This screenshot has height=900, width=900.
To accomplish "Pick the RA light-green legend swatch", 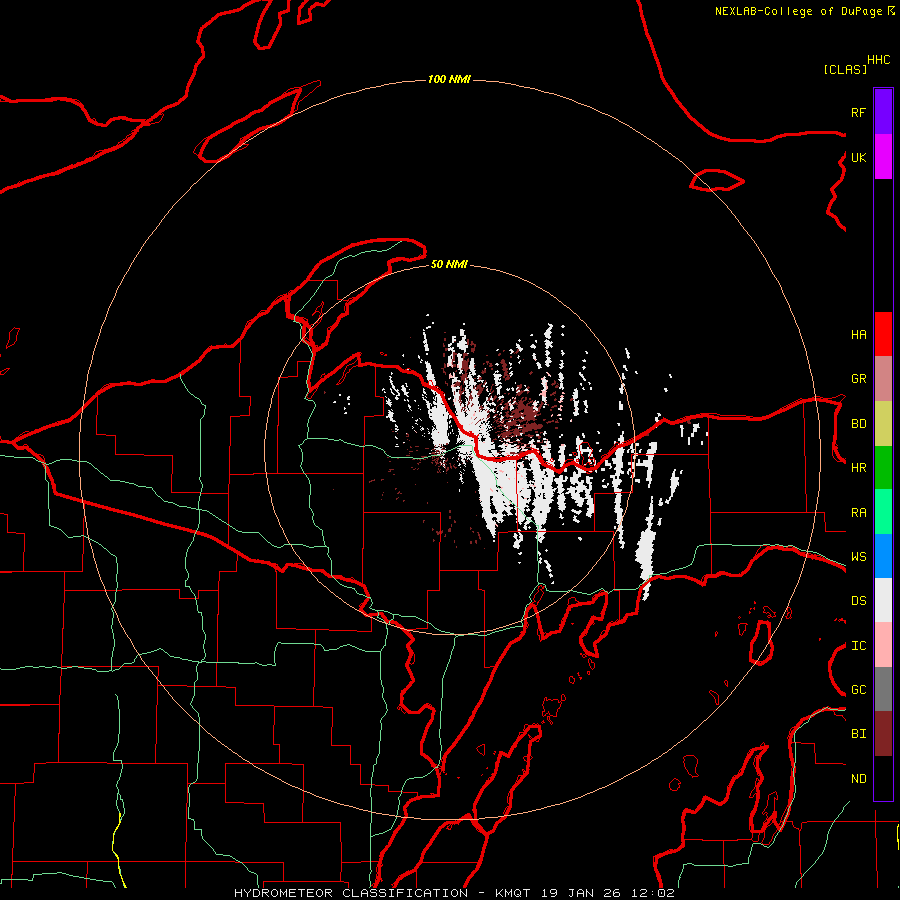I will click(x=883, y=512).
